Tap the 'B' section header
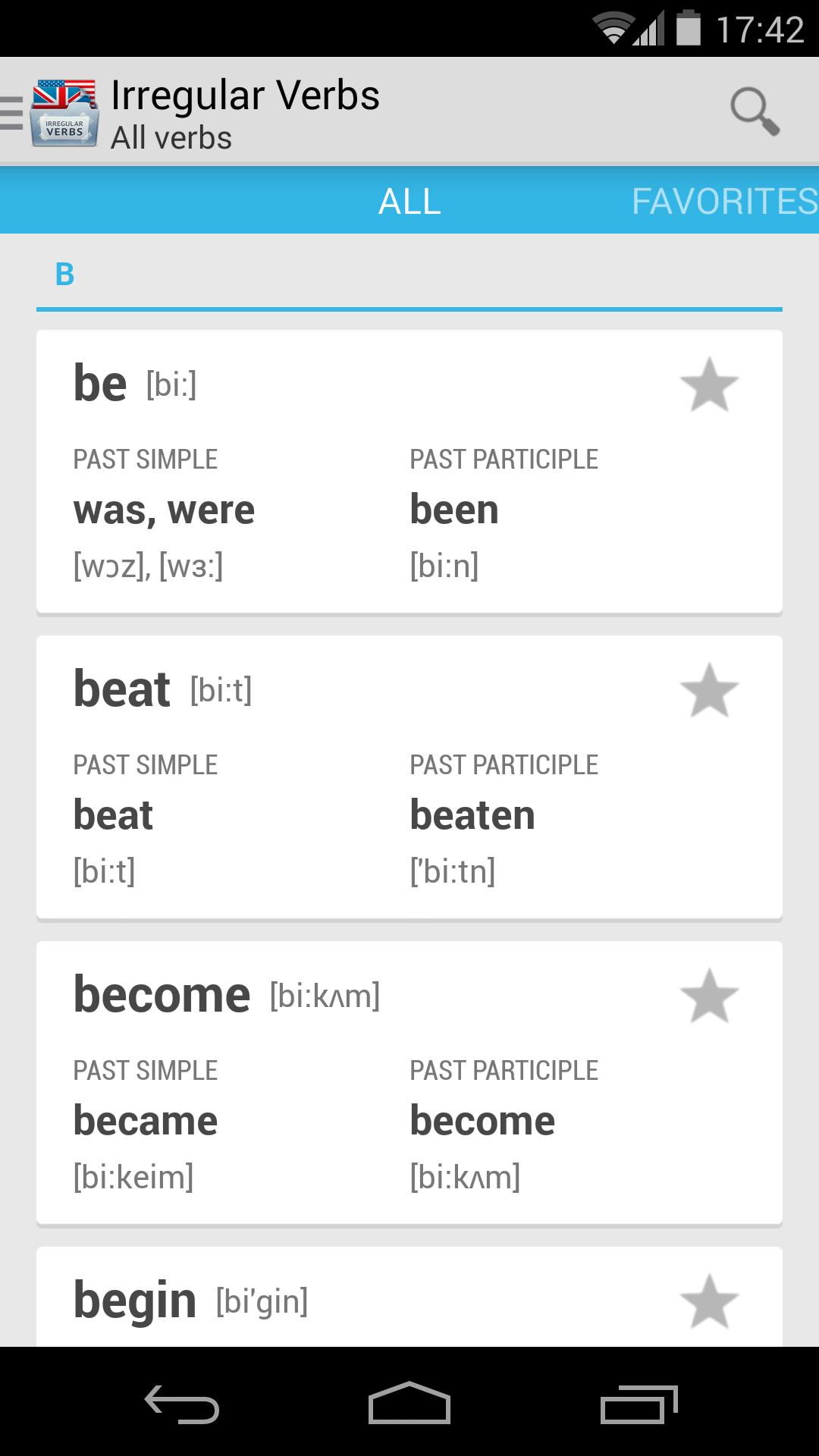819x1456 pixels. [x=65, y=275]
